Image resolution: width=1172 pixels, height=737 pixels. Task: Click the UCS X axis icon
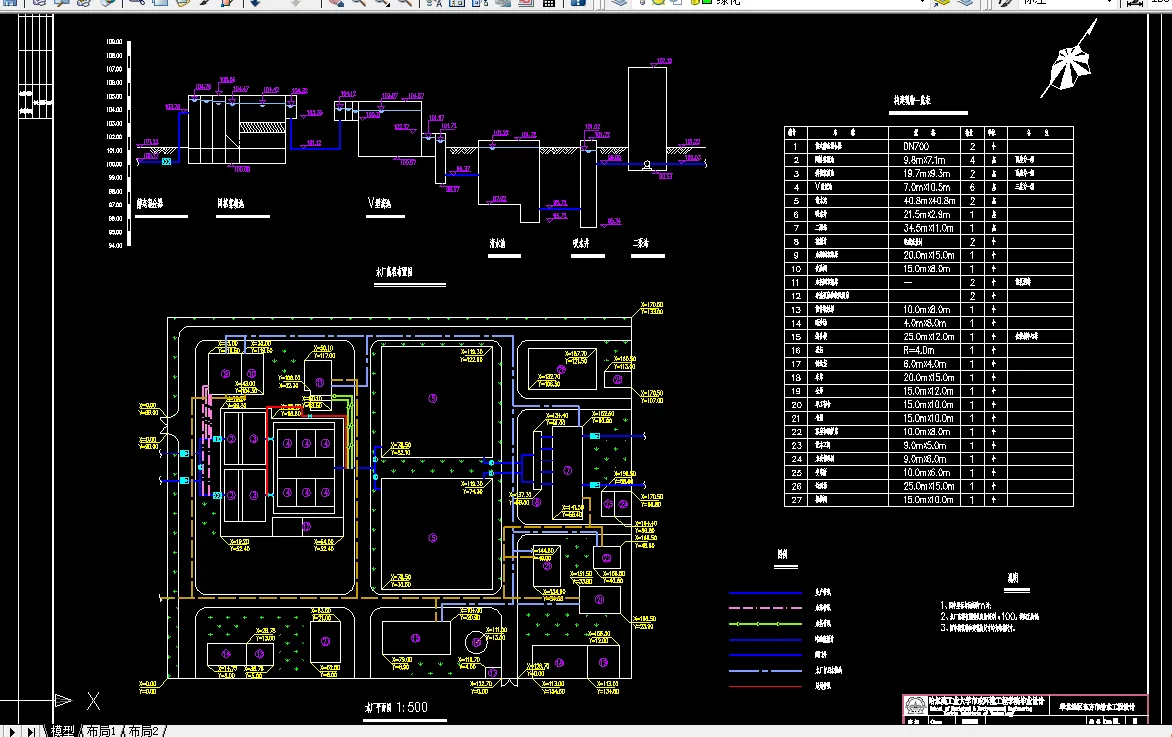click(x=93, y=700)
